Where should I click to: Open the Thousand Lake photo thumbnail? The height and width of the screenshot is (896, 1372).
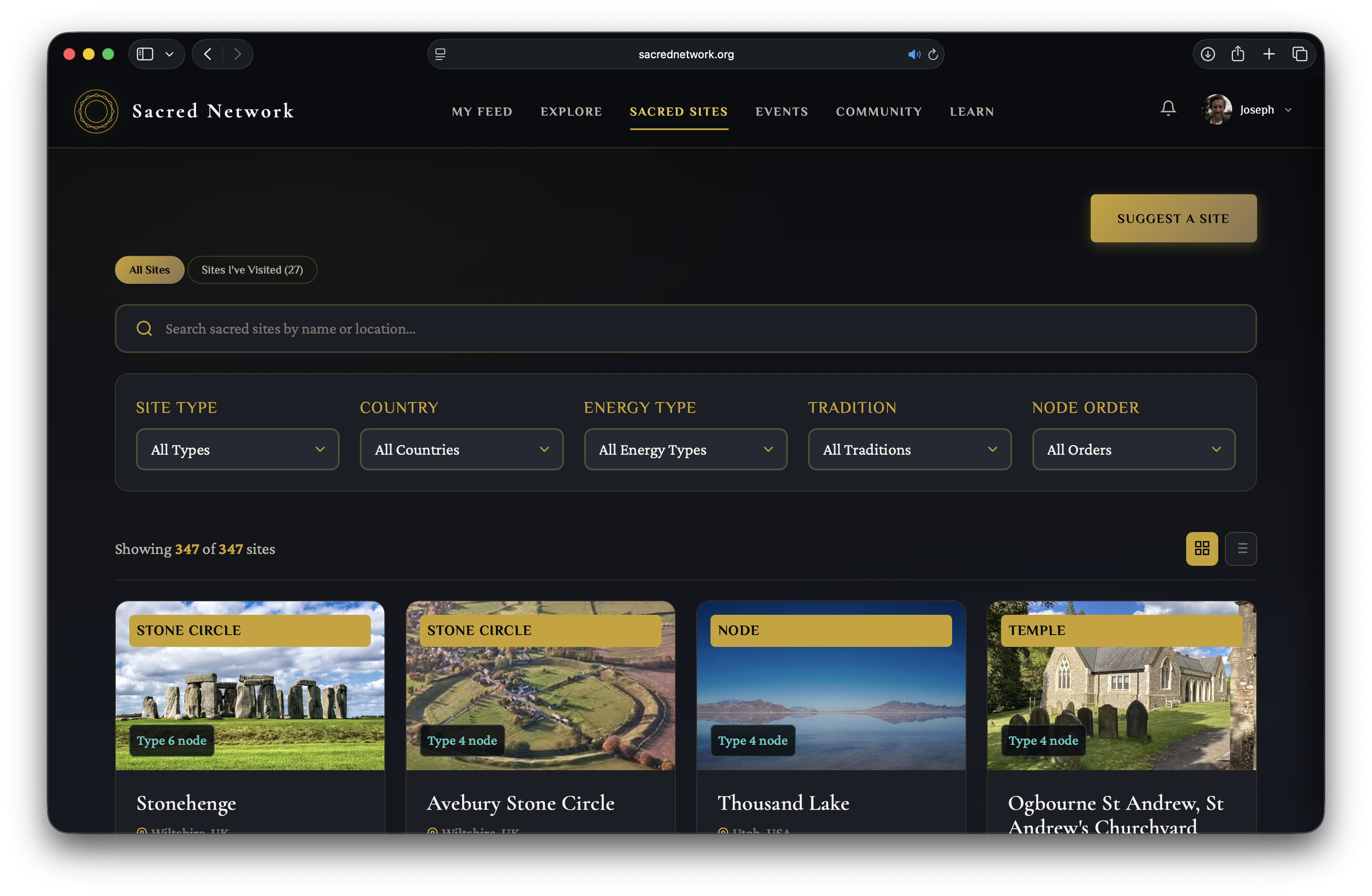[x=831, y=686]
